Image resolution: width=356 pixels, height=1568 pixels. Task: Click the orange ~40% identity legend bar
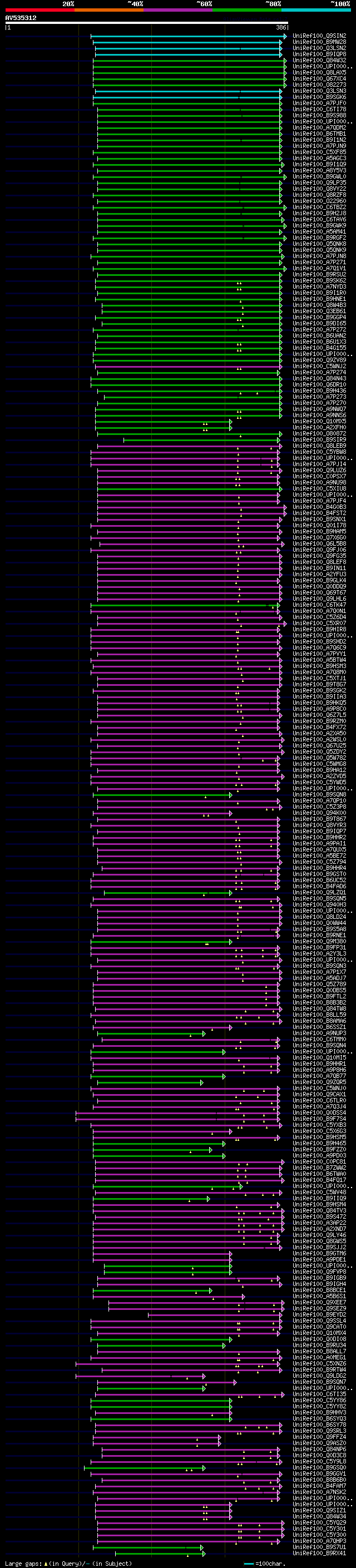click(109, 10)
